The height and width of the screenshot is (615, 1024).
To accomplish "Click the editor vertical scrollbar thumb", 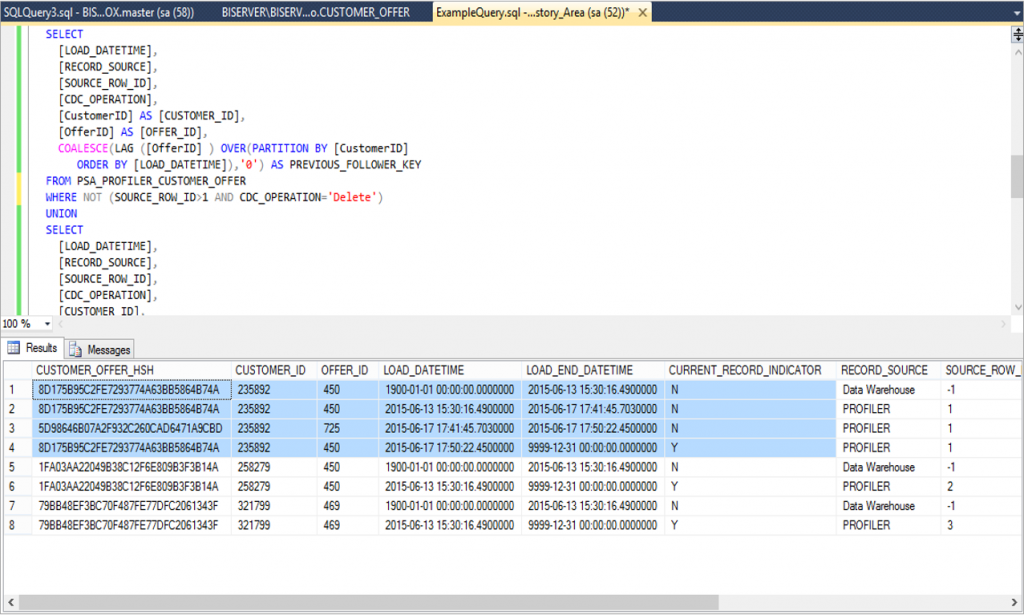I will (1017, 176).
